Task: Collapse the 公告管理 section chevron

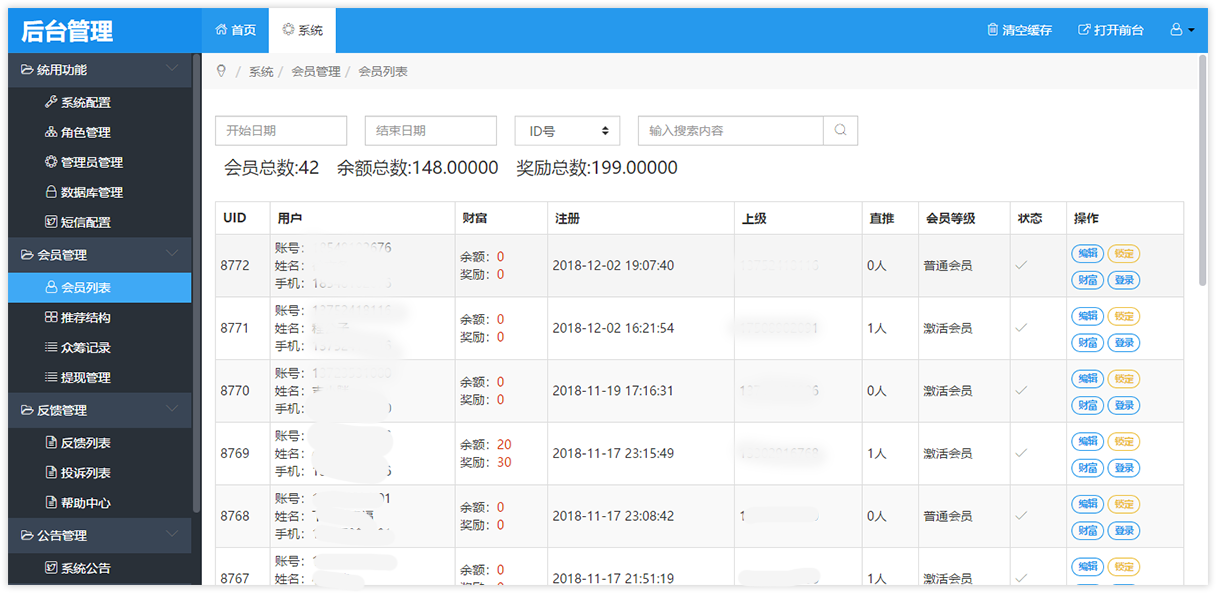Action: click(x=172, y=534)
